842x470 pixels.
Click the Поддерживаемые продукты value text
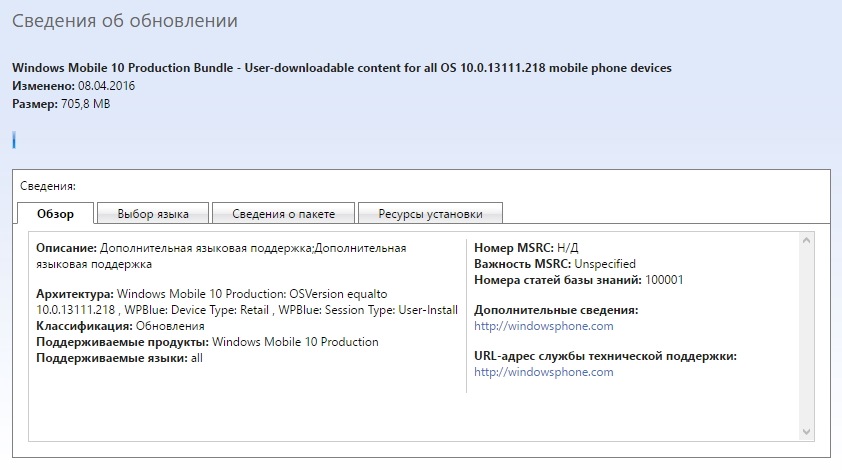[295, 342]
